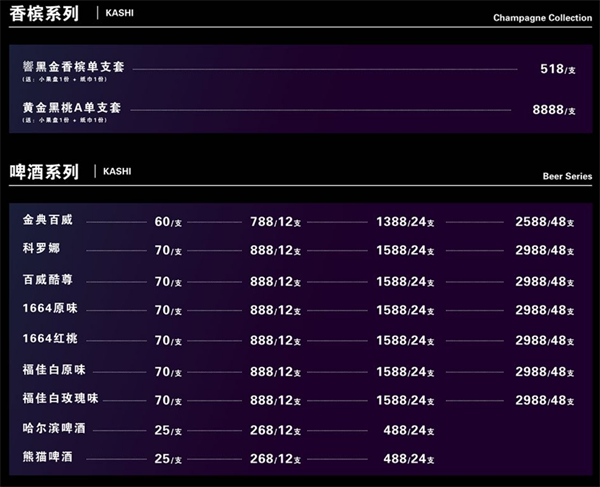Screen dimensions: 600x487
Task: Click the 1388/24支 price for 金典百威
Action: (x=405, y=222)
